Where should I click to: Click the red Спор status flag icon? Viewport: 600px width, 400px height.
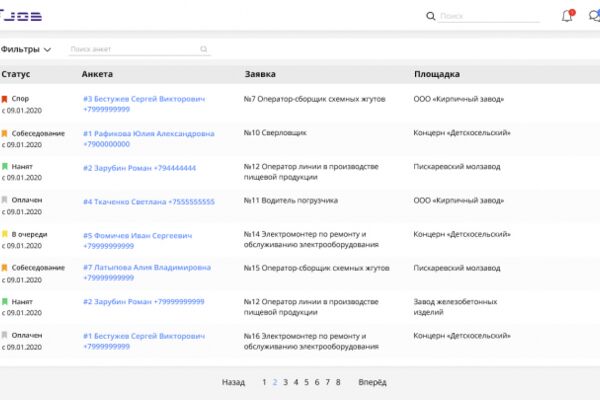pyautogui.click(x=5, y=99)
